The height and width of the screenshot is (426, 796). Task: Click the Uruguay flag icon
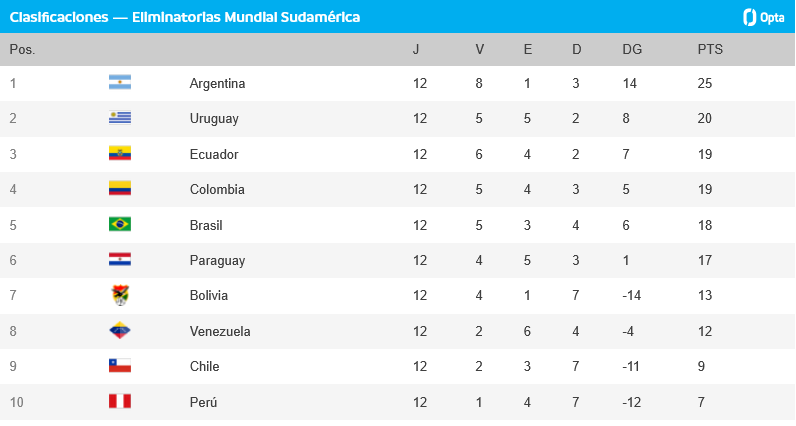(120, 118)
